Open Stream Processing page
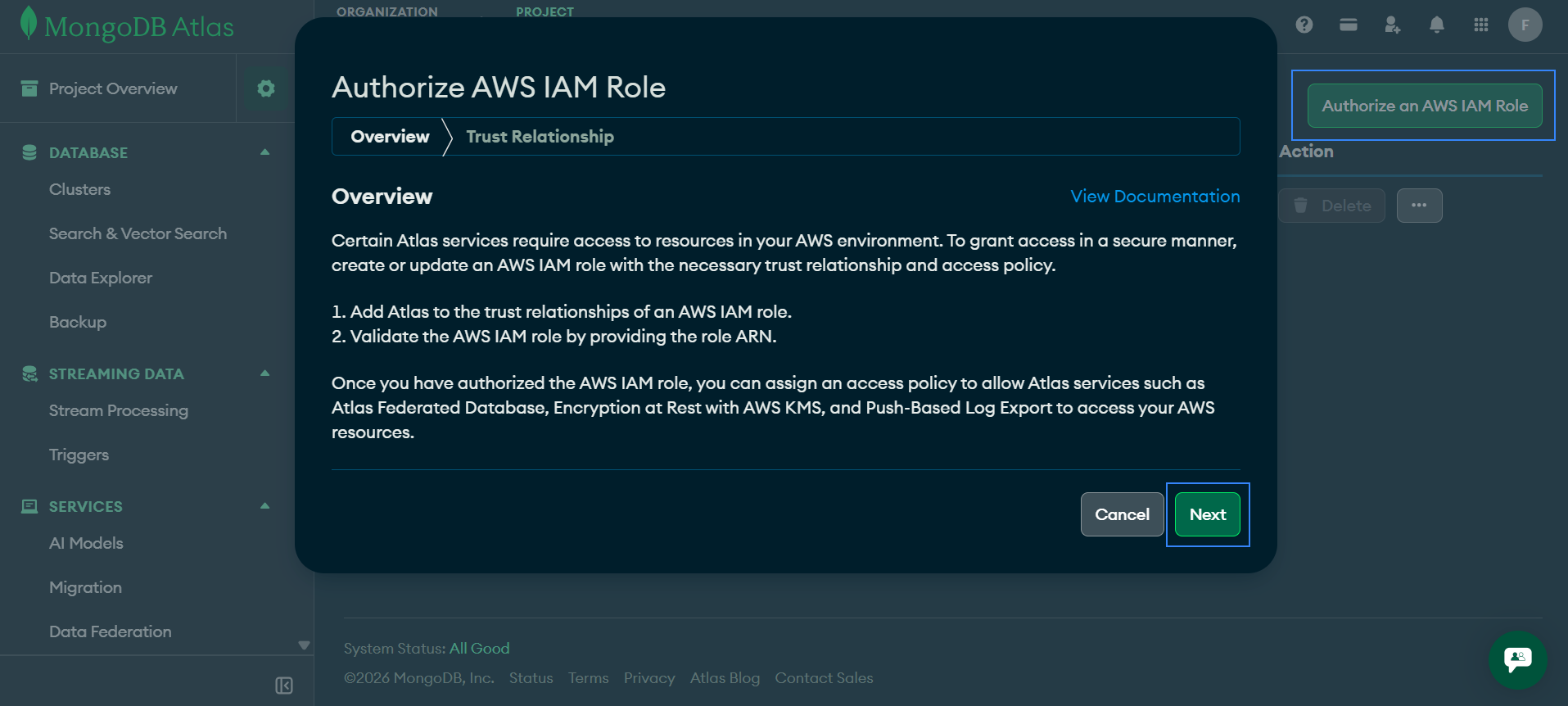 (119, 410)
